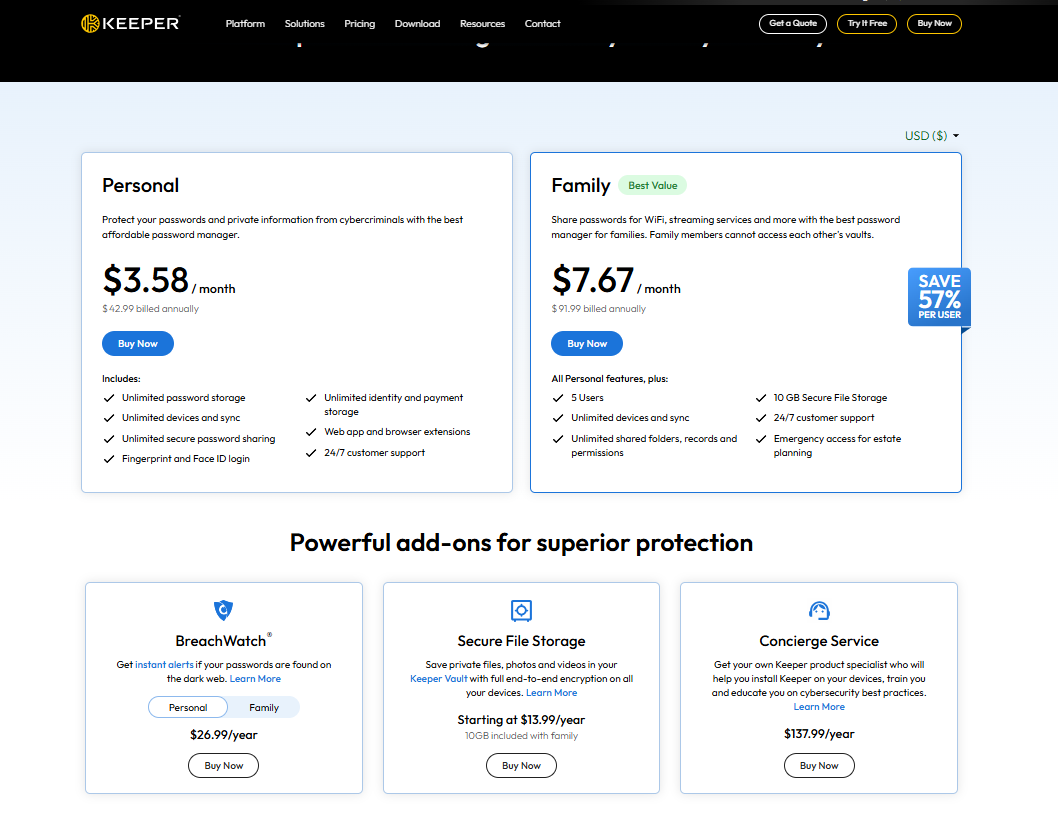Screen dimensions: 1058x831
Task: Open the Download menu
Action: pos(417,24)
